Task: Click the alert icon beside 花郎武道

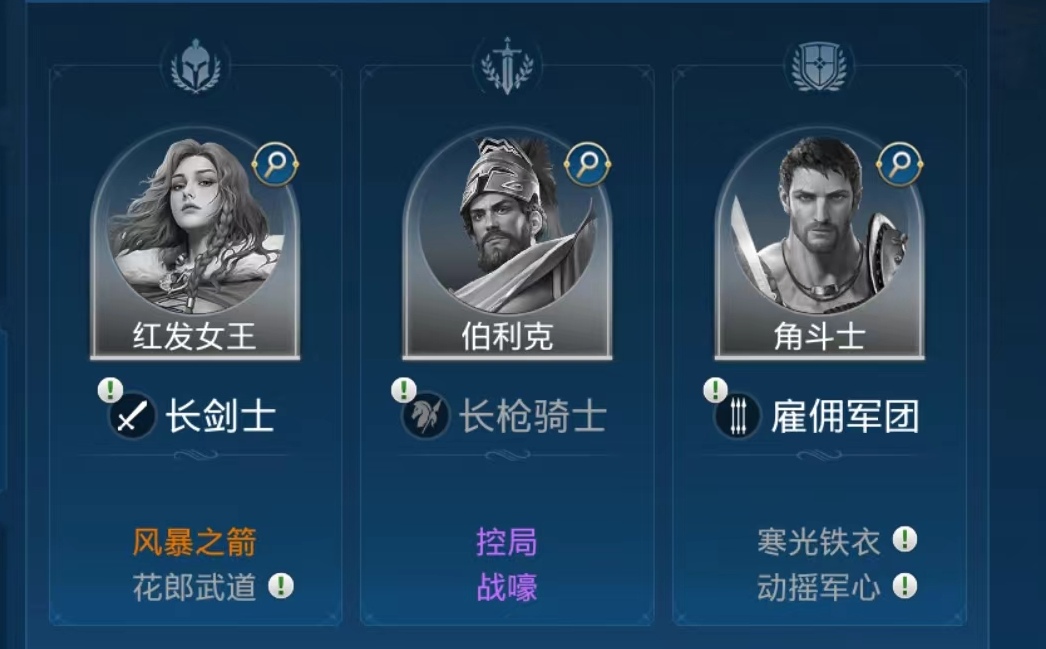Action: tap(281, 586)
